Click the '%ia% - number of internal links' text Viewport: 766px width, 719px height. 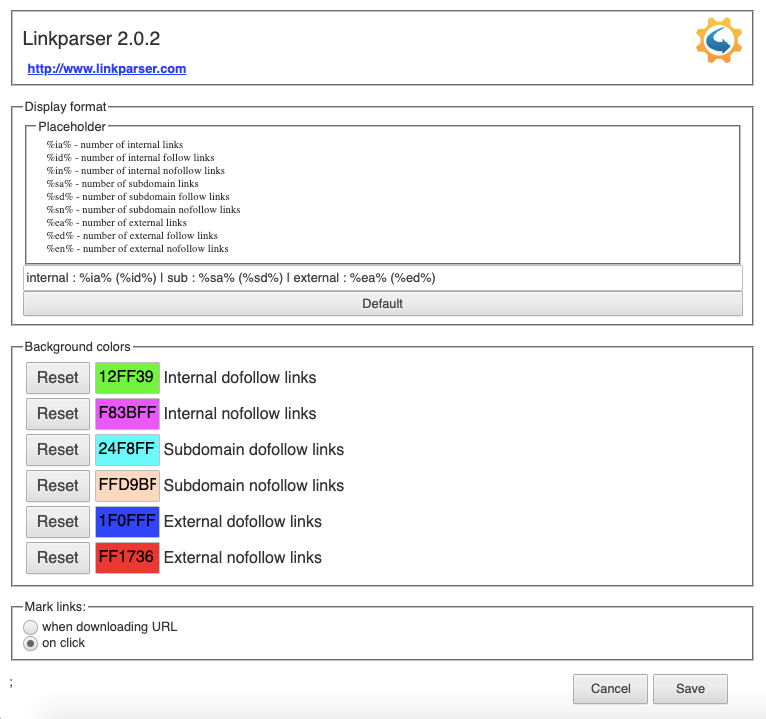[x=115, y=145]
